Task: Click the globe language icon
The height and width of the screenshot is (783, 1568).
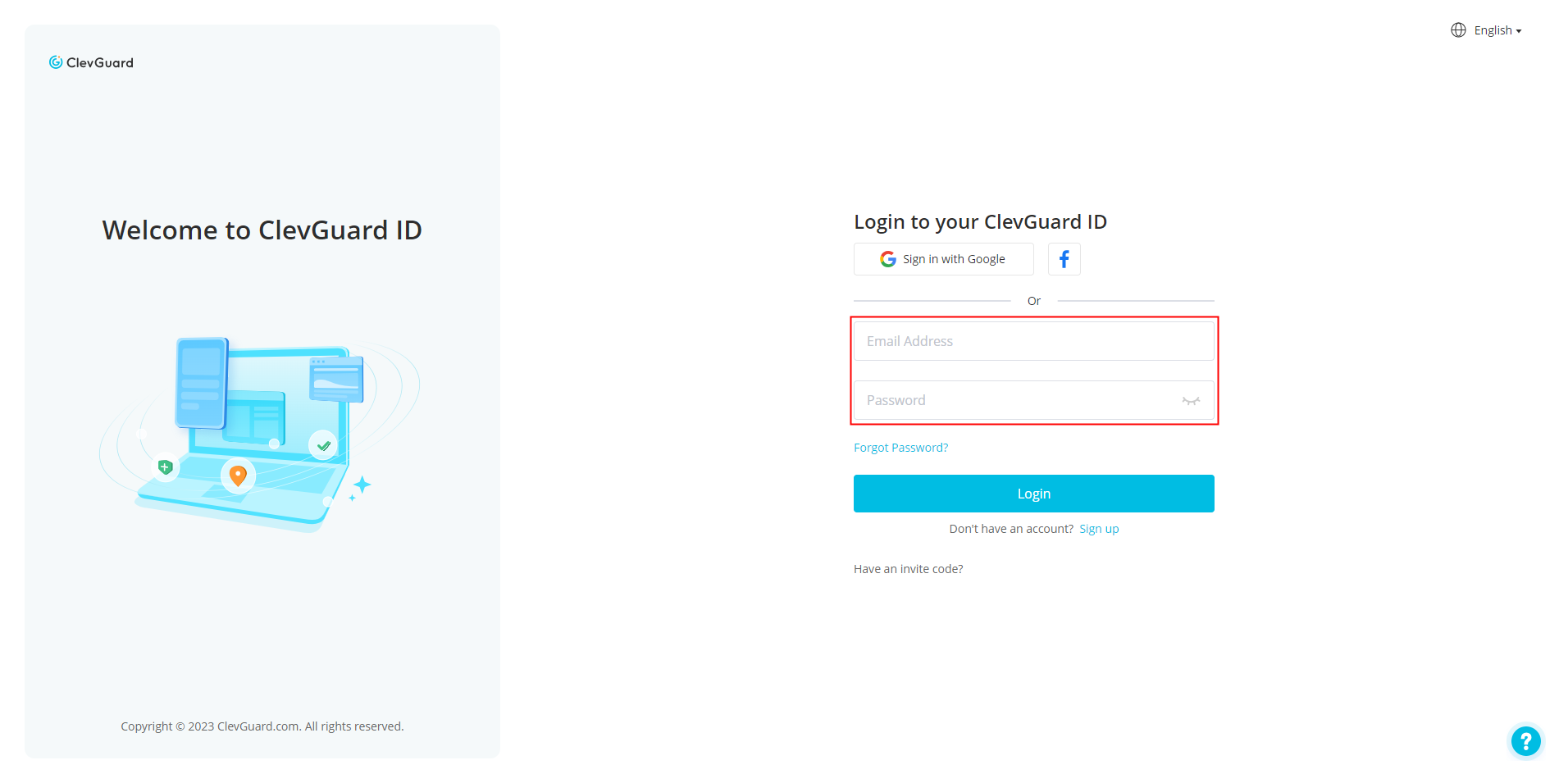Action: [x=1458, y=30]
